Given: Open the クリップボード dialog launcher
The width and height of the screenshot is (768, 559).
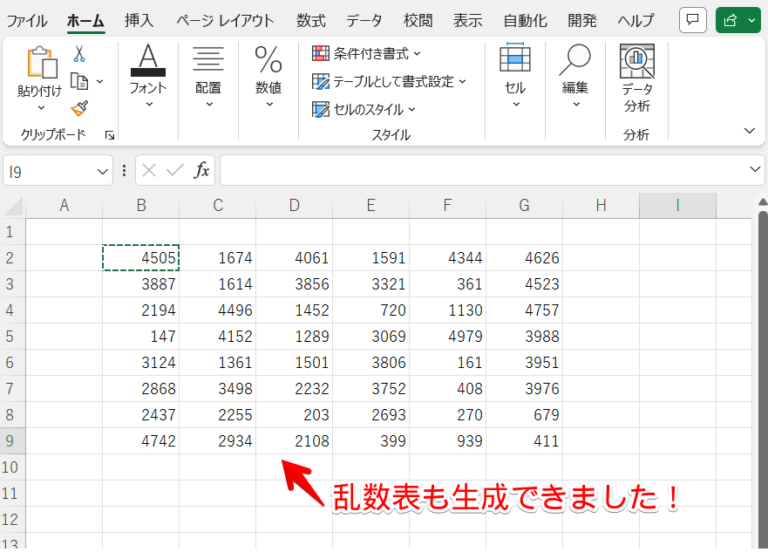Looking at the screenshot, I should coord(110,135).
